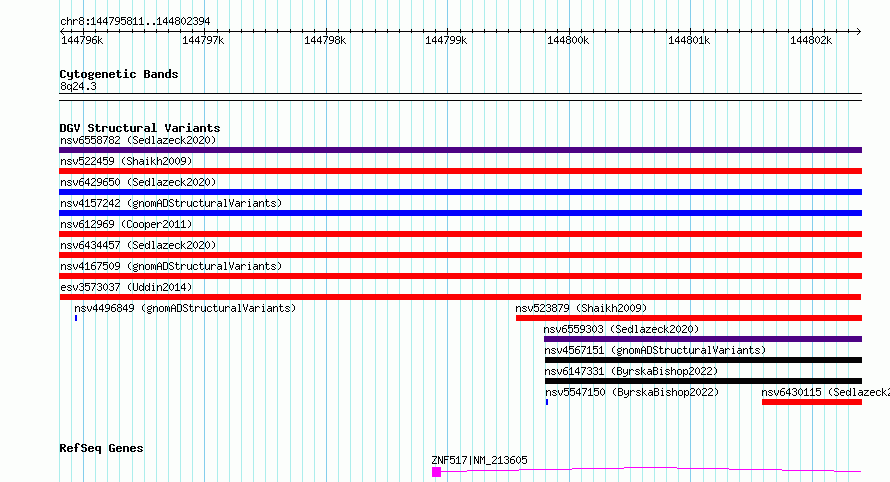
Task: Click the RefSeq Genes track title
Action: pos(101,448)
